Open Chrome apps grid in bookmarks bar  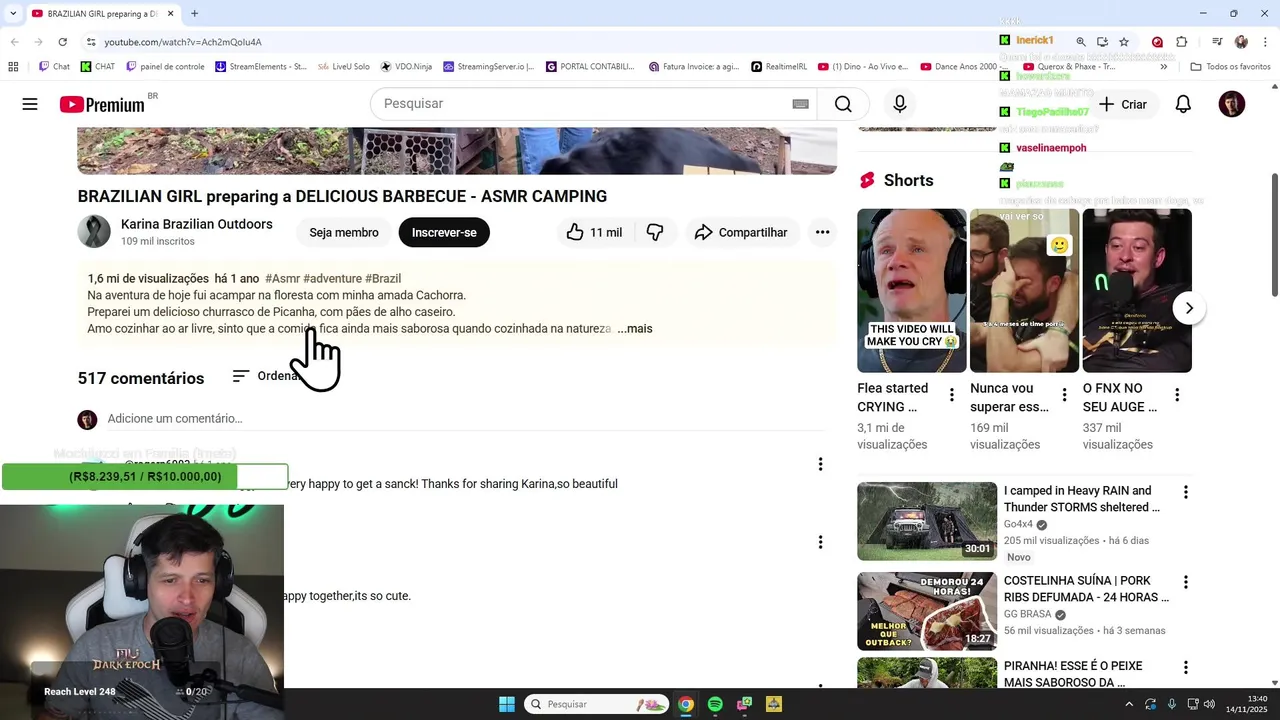coord(13,67)
